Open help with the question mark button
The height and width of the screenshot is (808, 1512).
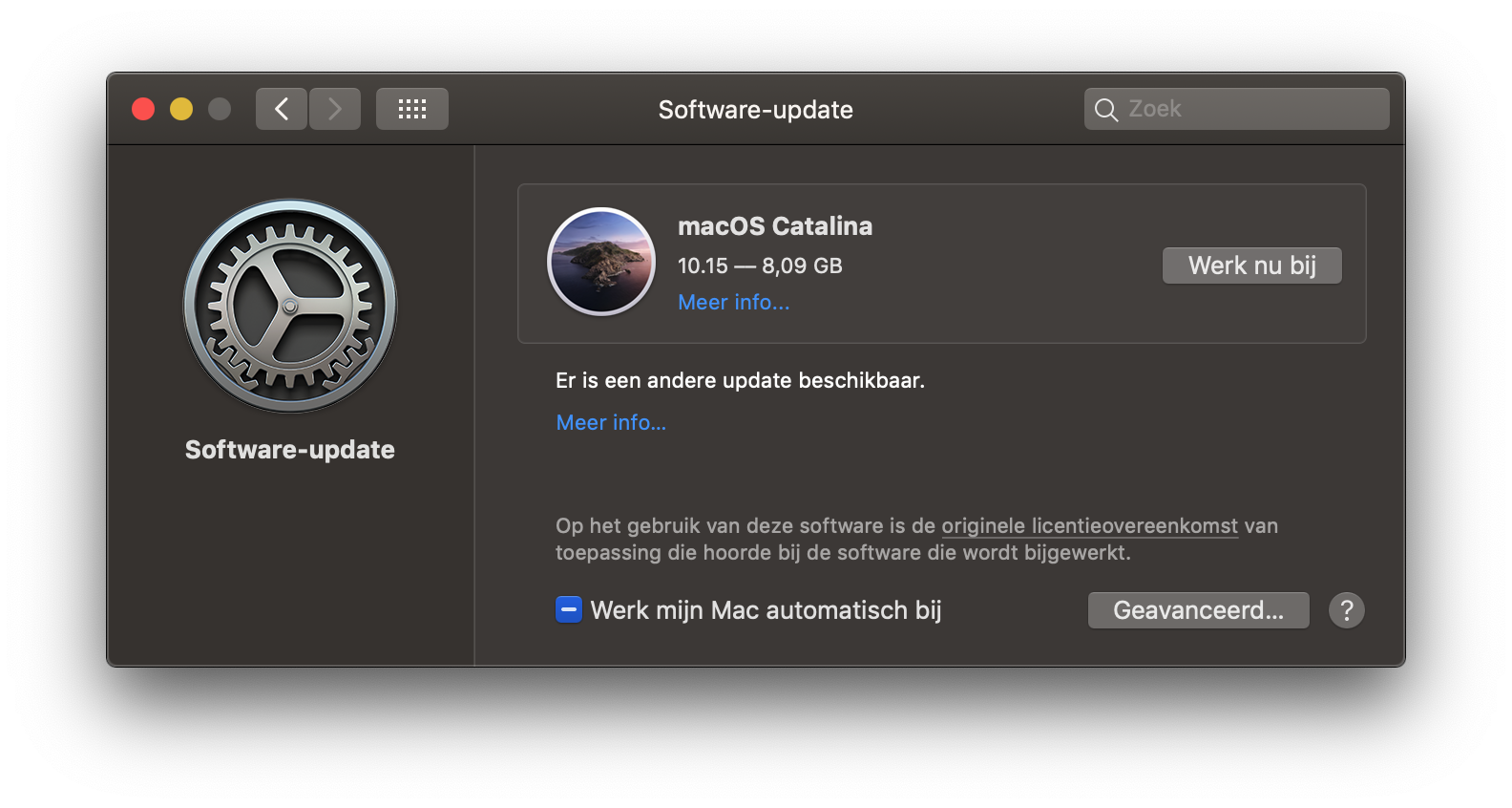(x=1347, y=610)
